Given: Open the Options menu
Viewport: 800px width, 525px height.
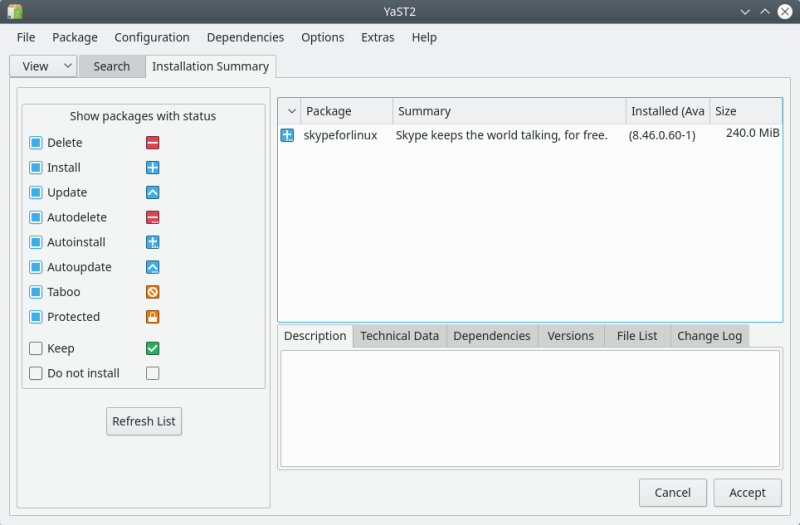Looking at the screenshot, I should point(322,38).
